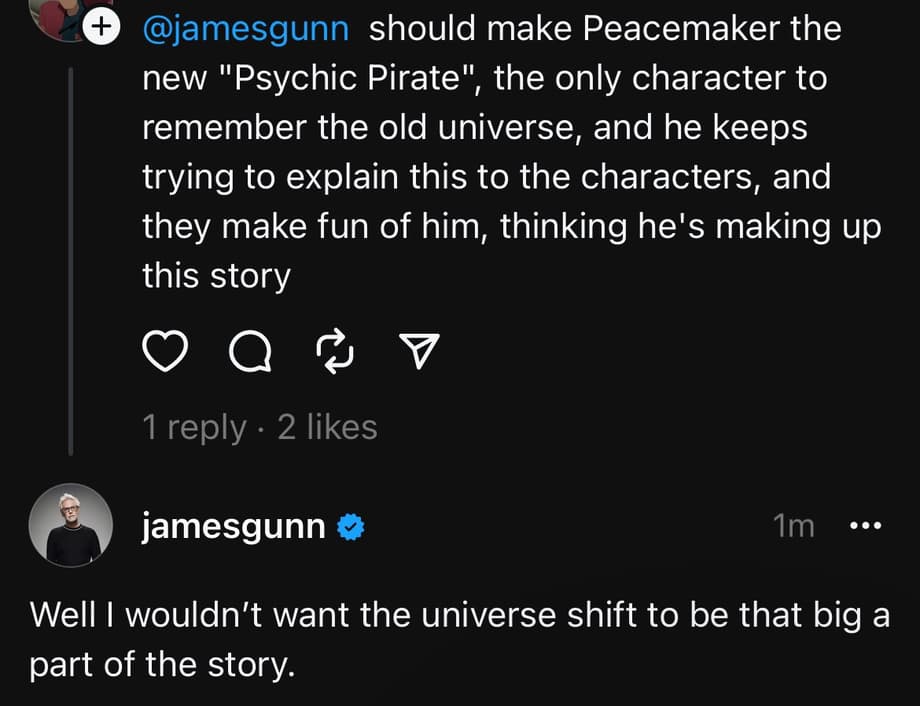Show who liked via "2 likes"
The height and width of the screenshot is (706, 920).
click(x=327, y=427)
